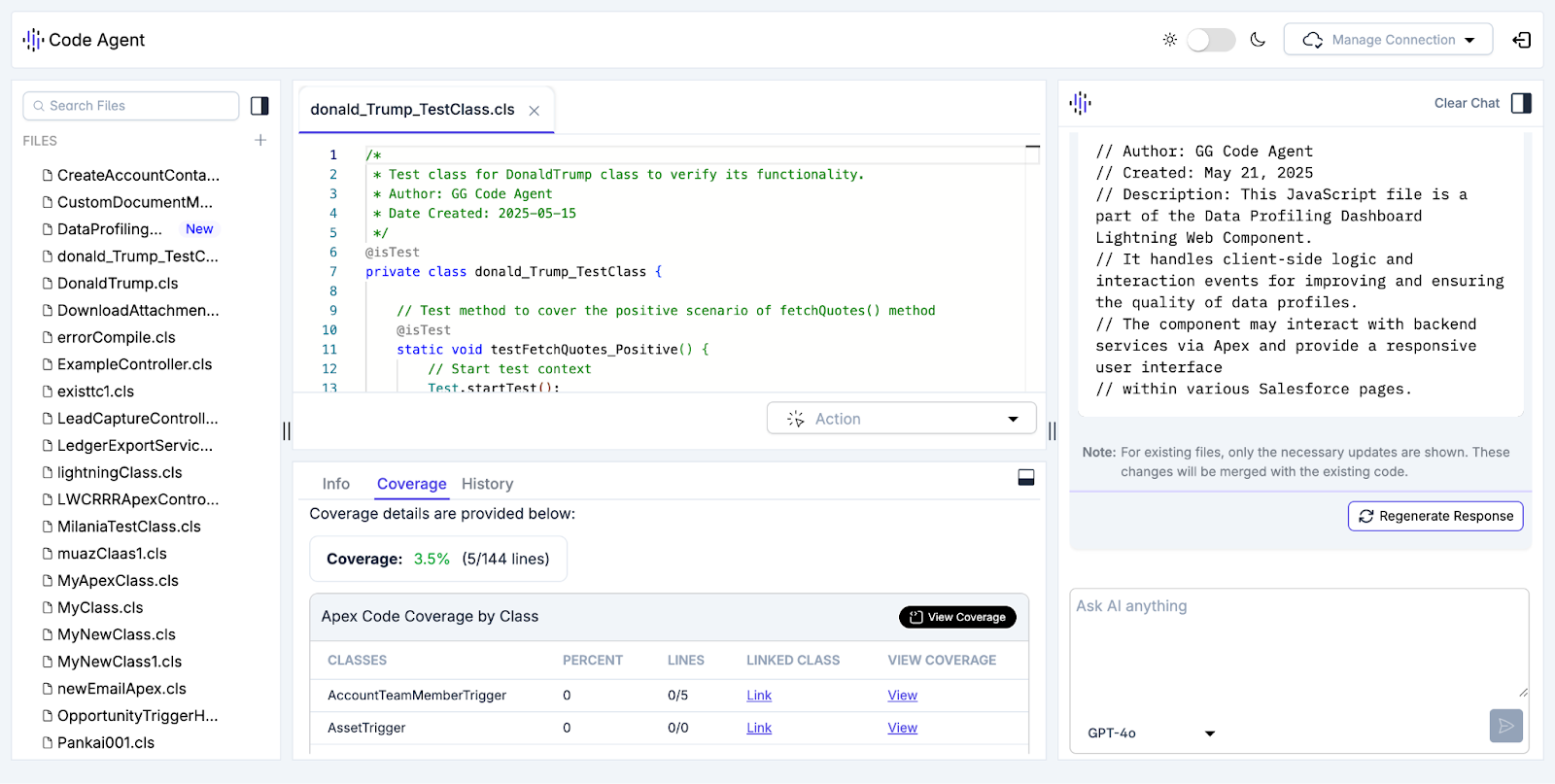
Task: Close the donald_Trump_TestClass.cls tab
Action: click(x=535, y=111)
